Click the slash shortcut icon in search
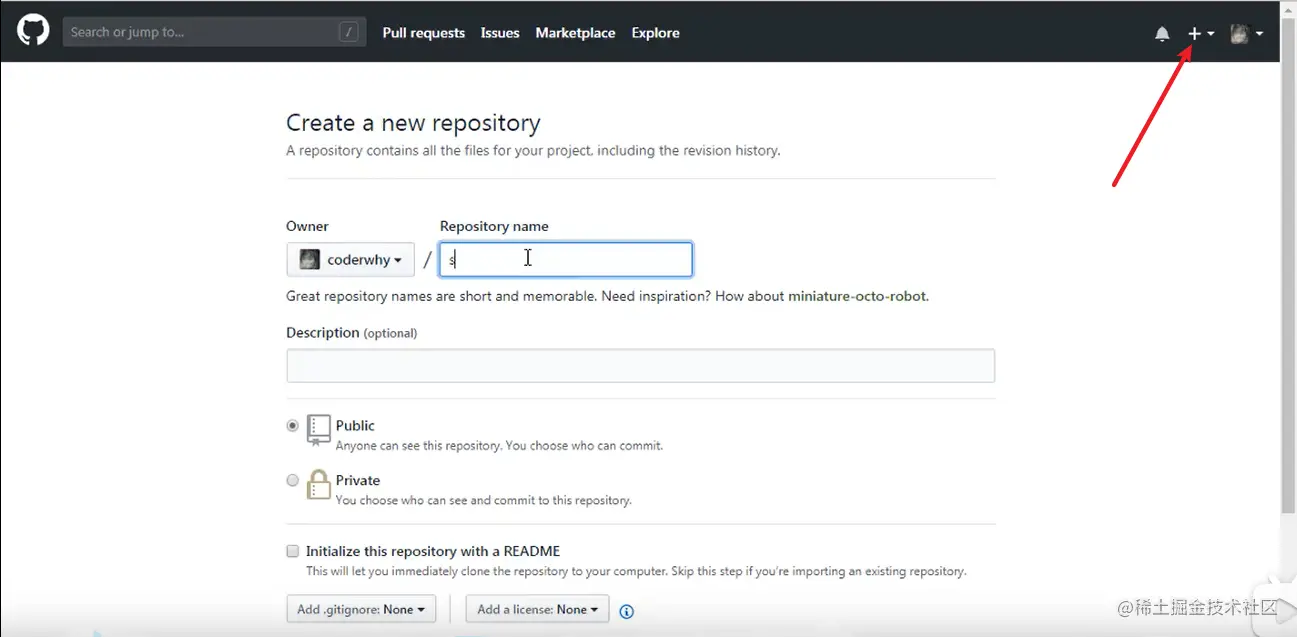1297x637 pixels. [349, 32]
